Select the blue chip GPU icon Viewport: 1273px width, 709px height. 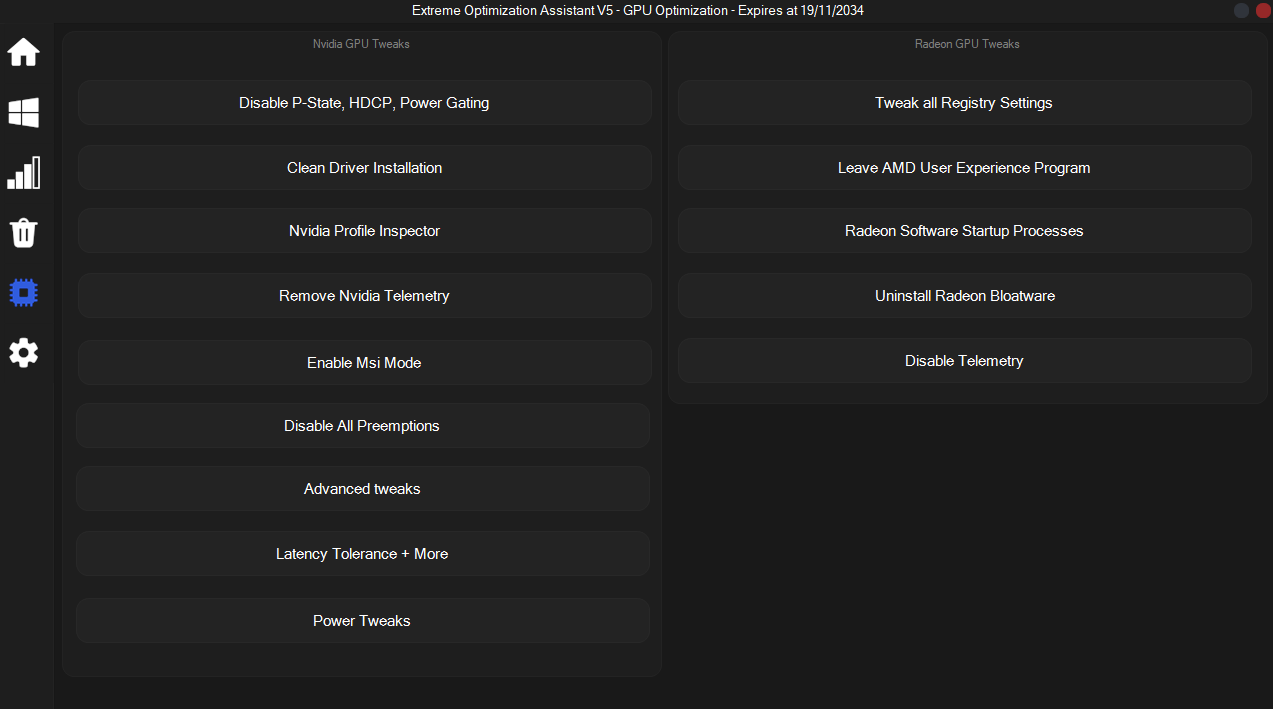click(24, 293)
